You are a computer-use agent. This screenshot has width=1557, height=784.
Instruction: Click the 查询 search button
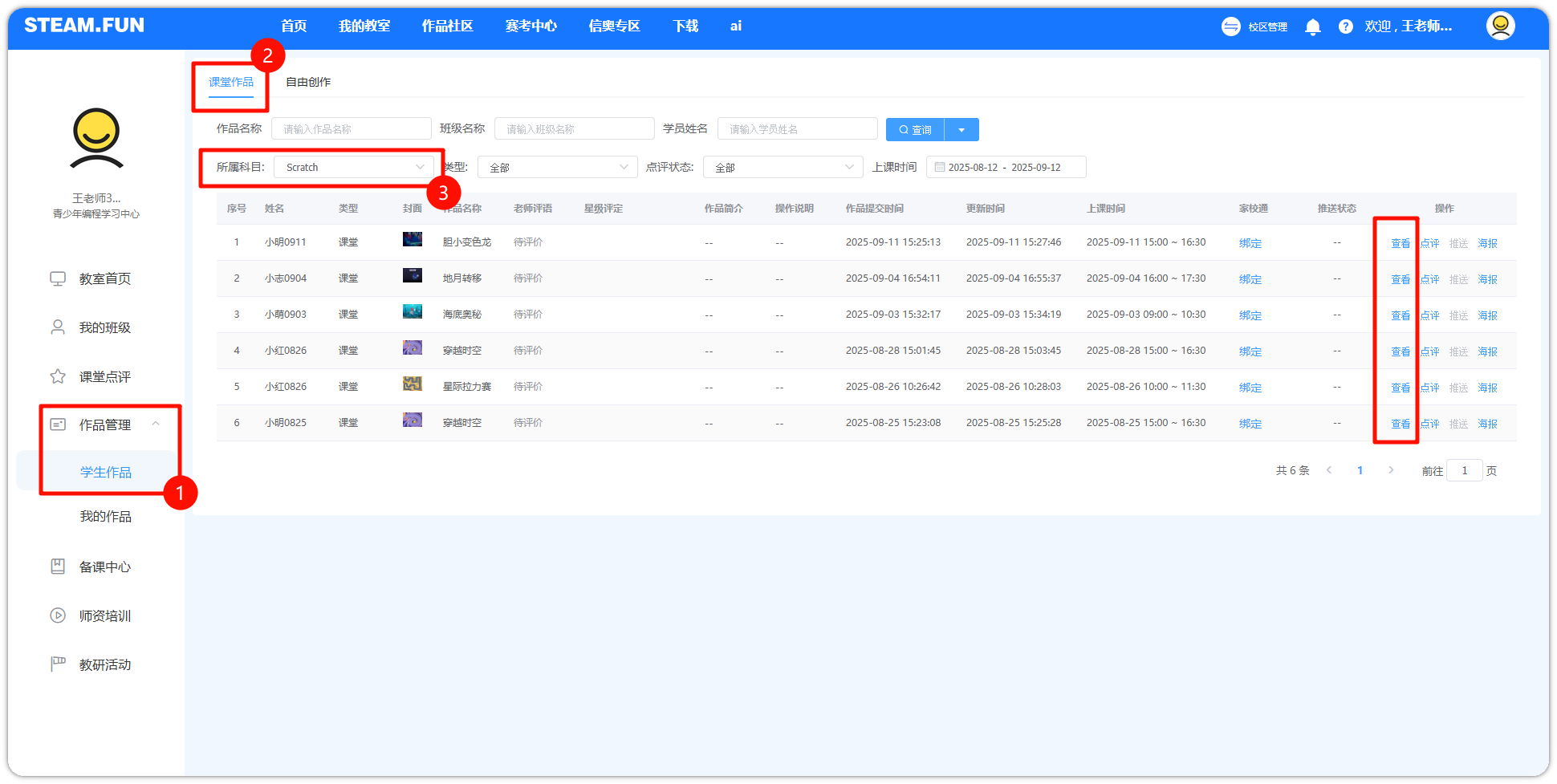[915, 130]
